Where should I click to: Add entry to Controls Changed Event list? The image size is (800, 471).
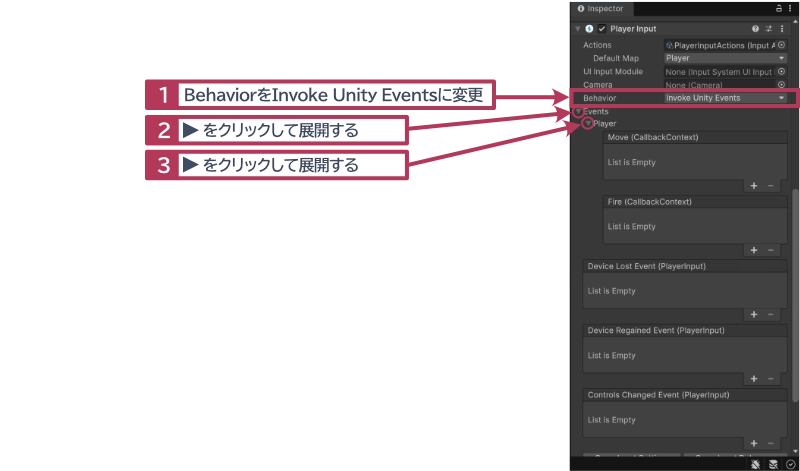point(753,443)
